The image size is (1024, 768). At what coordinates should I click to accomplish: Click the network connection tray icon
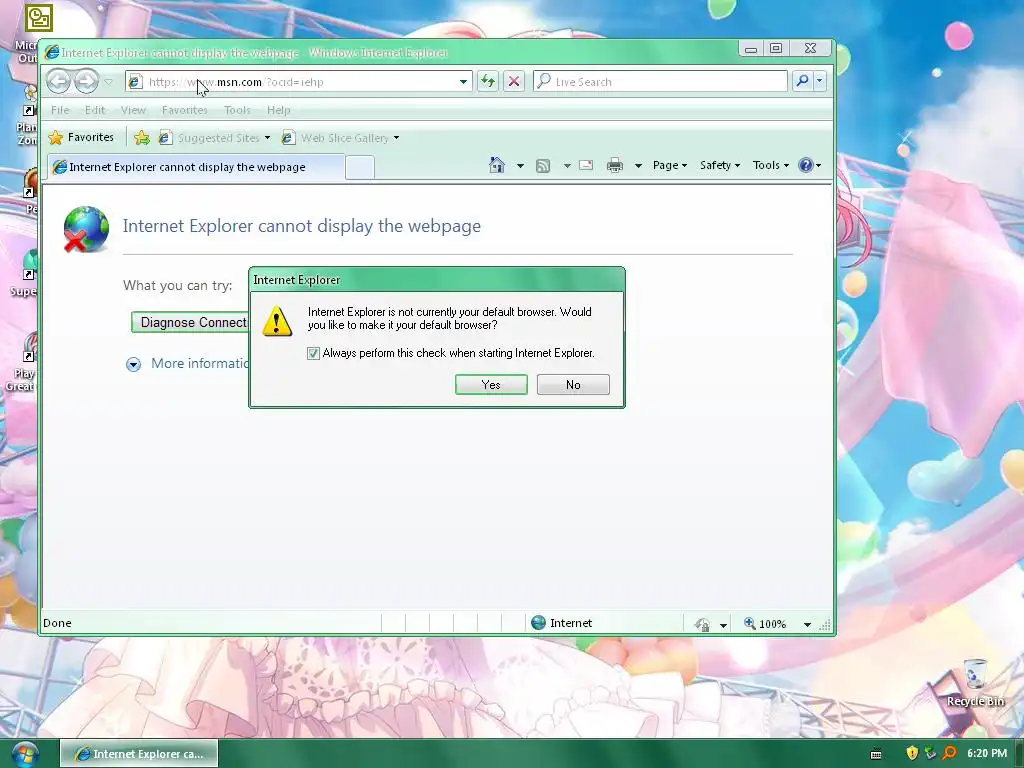[931, 754]
